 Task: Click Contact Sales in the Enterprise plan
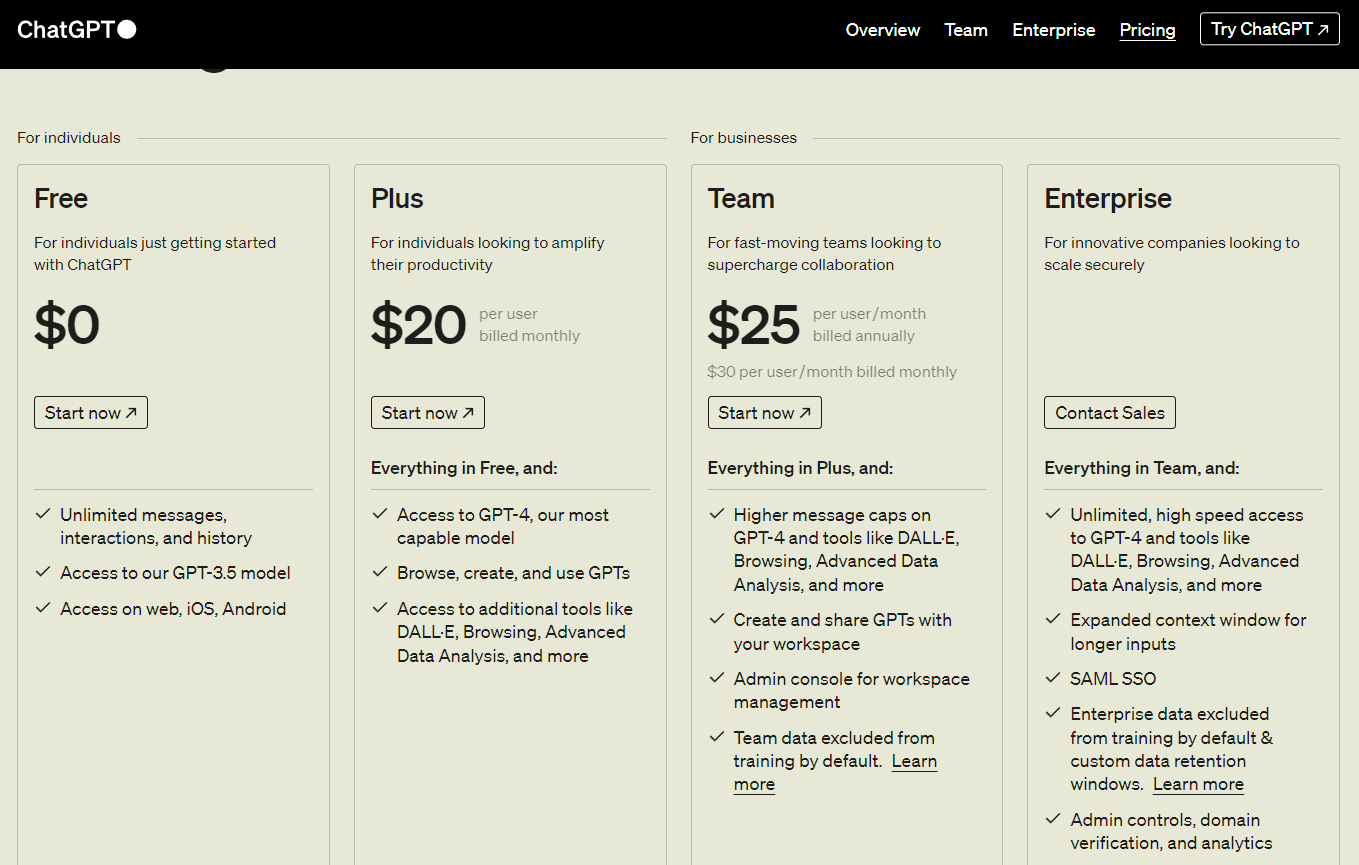[1110, 413]
